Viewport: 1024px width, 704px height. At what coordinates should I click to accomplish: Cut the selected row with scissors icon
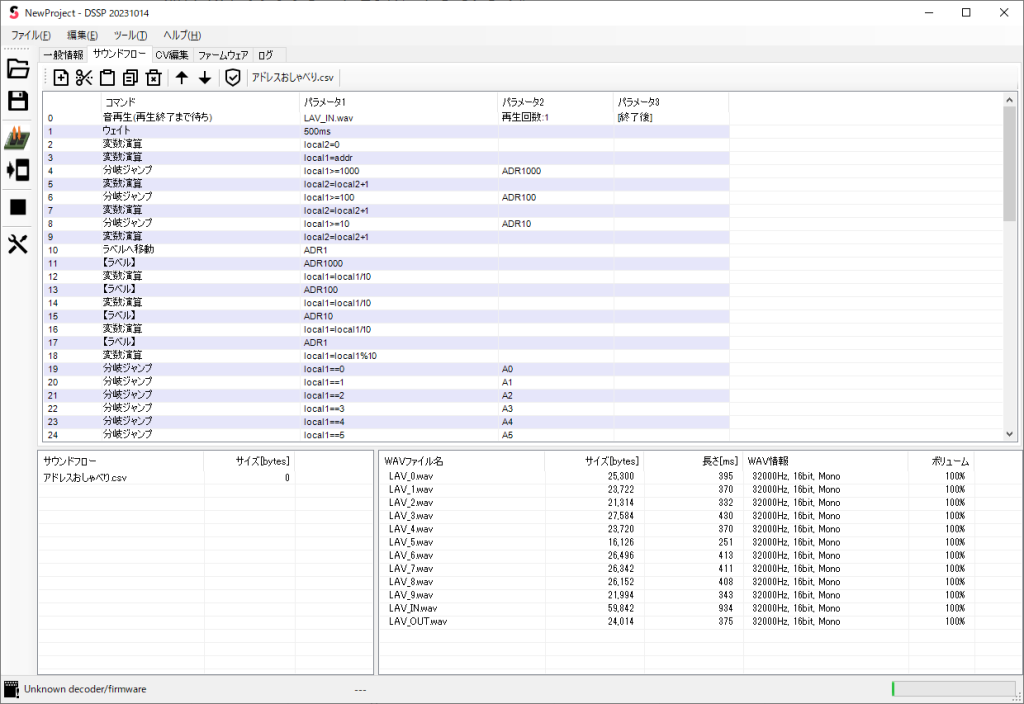84,78
